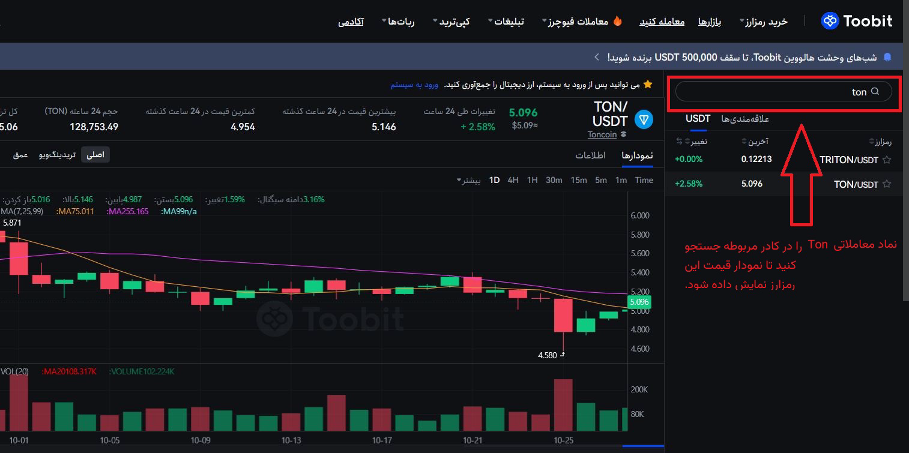Switch to the اطلاعات info tab
This screenshot has height=454, width=910.
590,156
